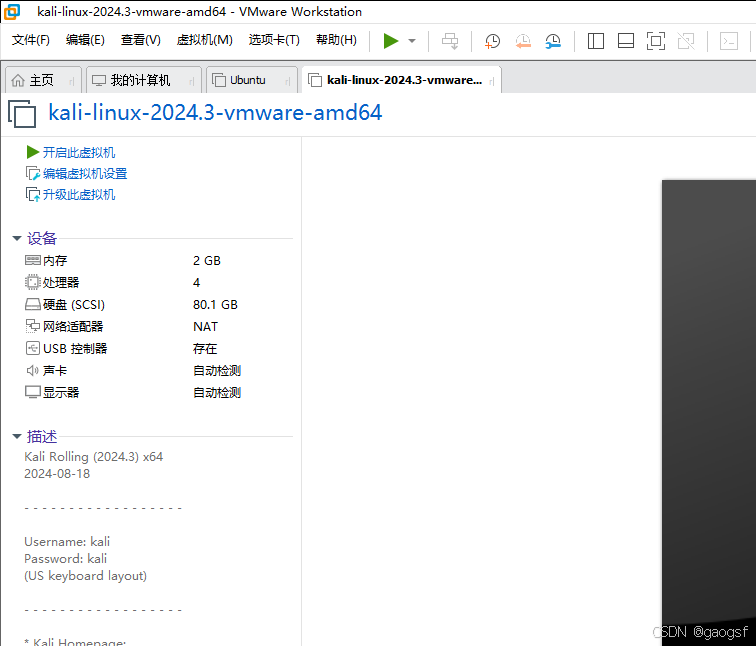Click the Unity mode toolbar icon

686,41
